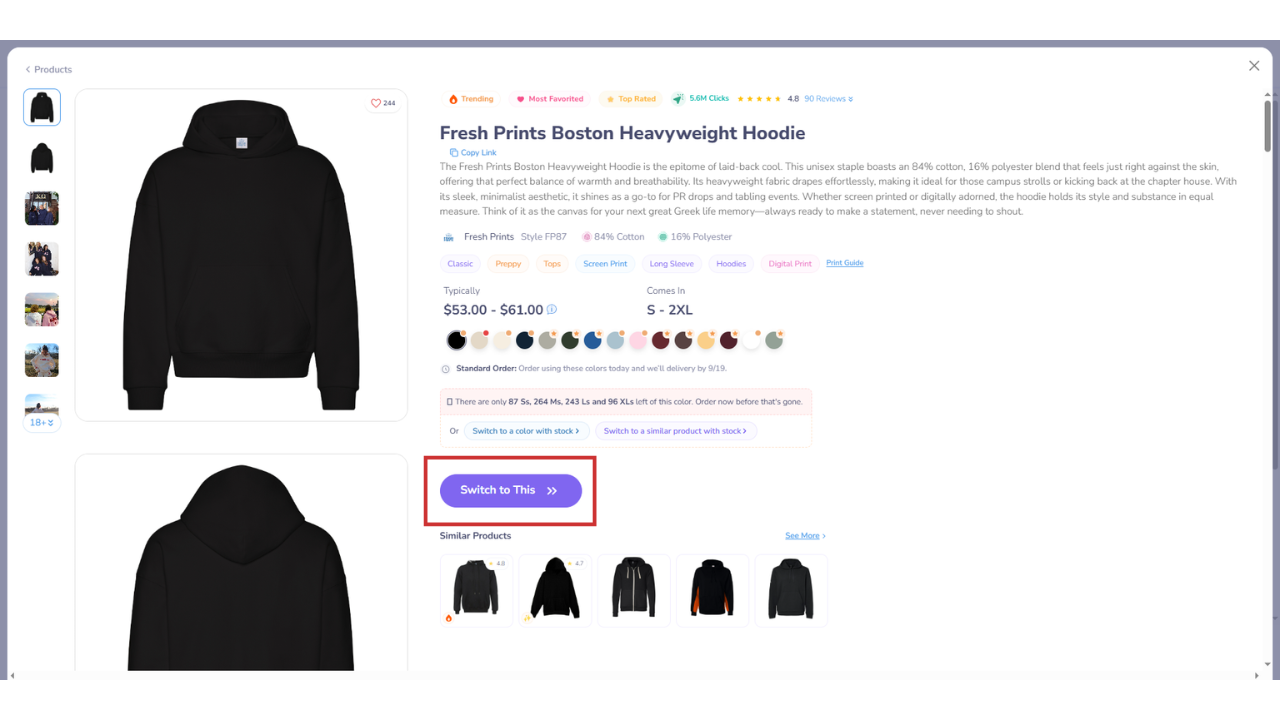Open See More similar products
The height and width of the screenshot is (720, 1280).
pyautogui.click(x=805, y=536)
